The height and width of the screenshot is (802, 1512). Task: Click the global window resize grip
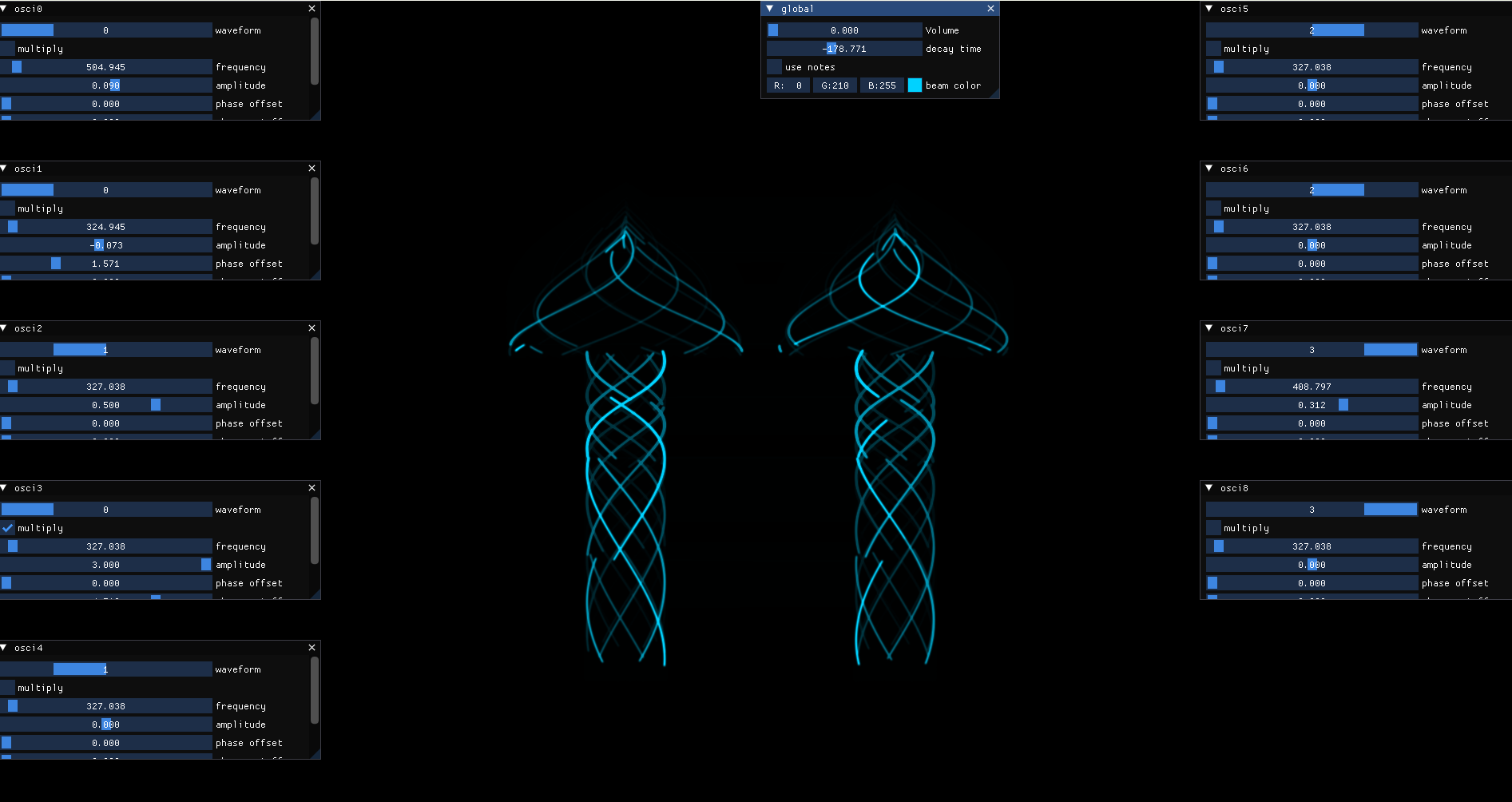pos(994,94)
